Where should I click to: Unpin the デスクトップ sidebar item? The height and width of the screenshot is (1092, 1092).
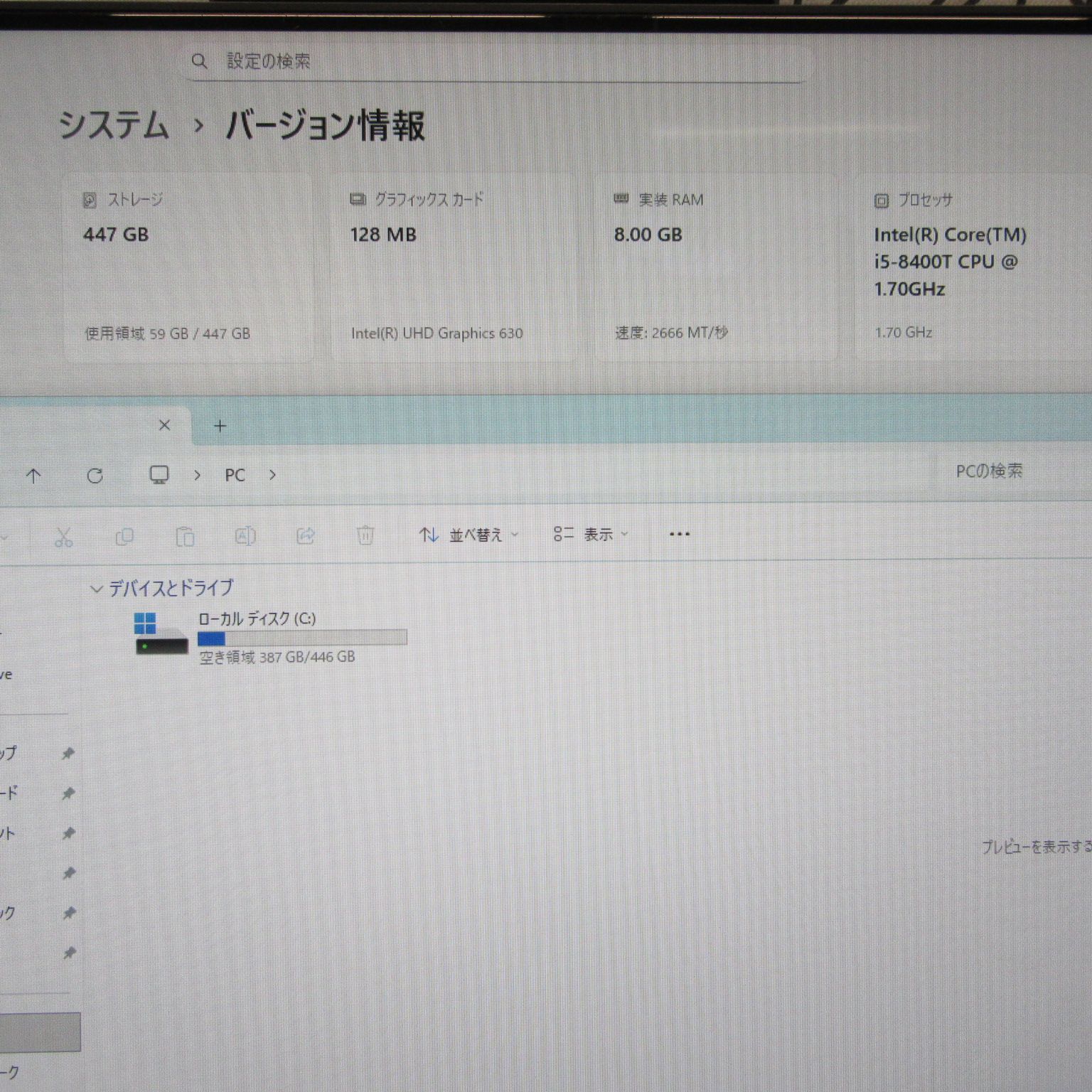[x=68, y=753]
